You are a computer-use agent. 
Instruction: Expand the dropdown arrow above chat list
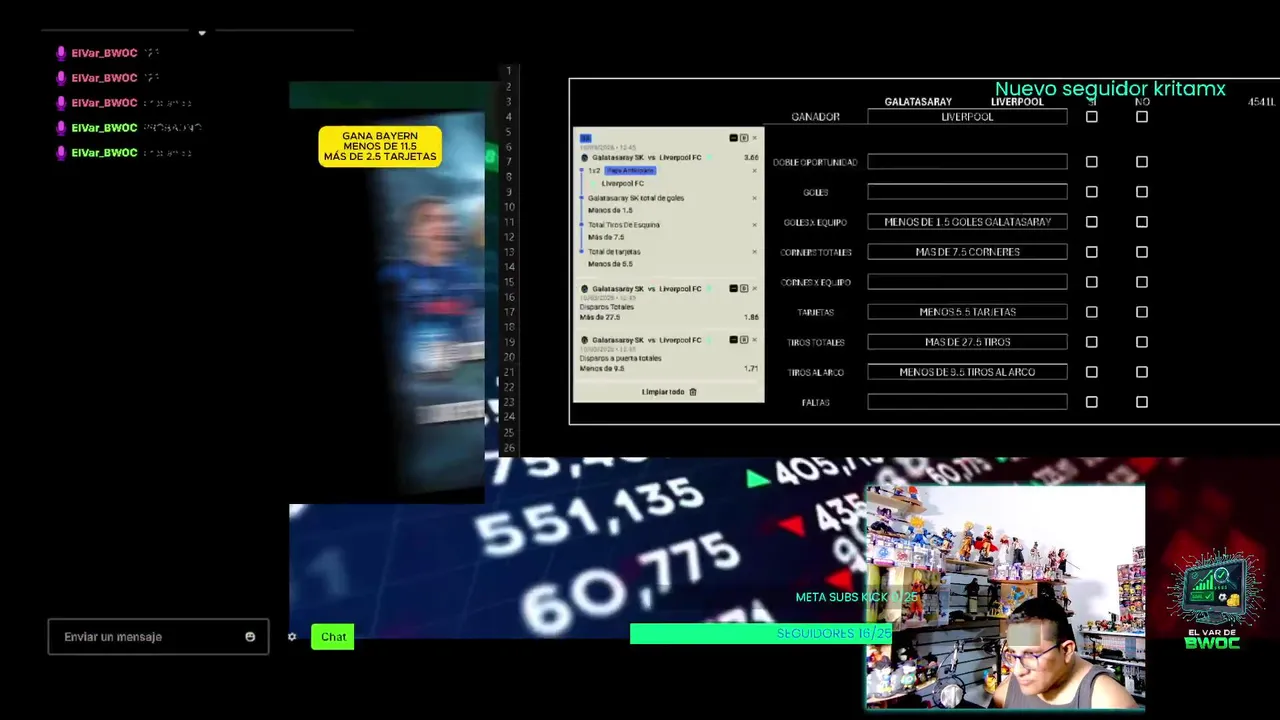coord(202,32)
